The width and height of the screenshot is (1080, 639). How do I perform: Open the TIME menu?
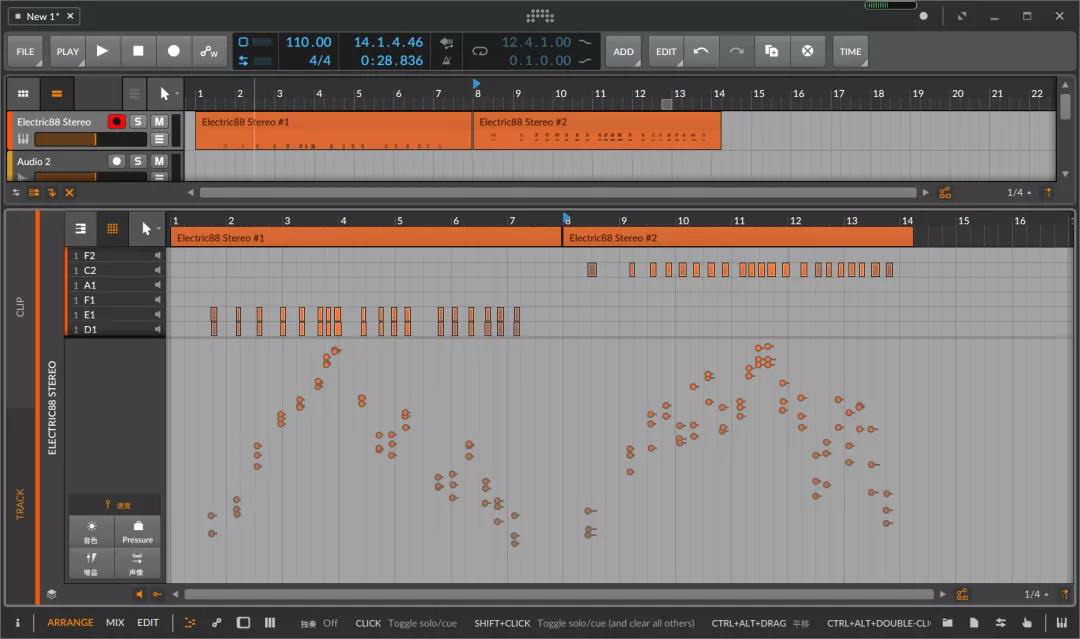click(x=850, y=51)
